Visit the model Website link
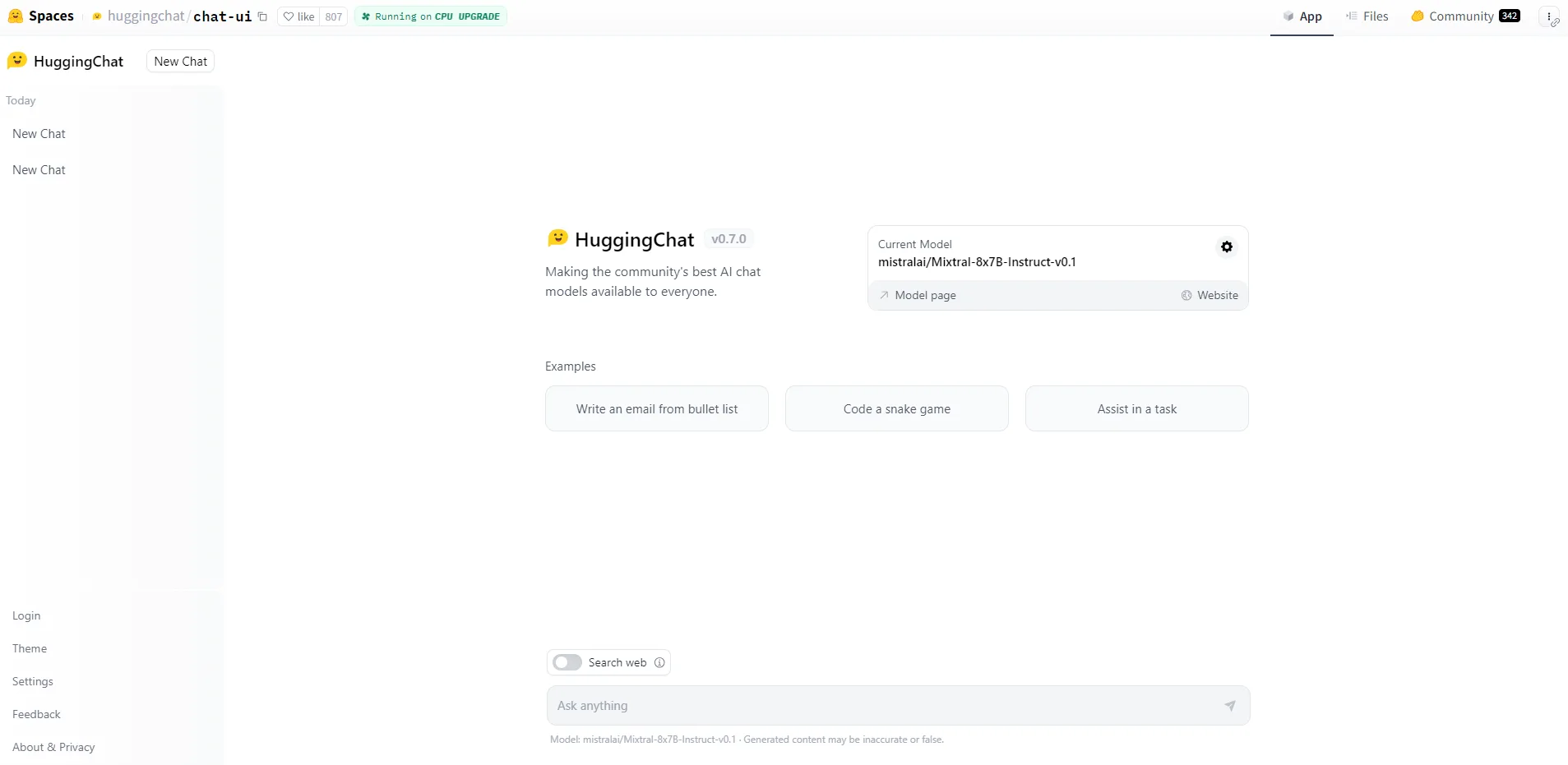The height and width of the screenshot is (765, 1568). tap(1210, 295)
